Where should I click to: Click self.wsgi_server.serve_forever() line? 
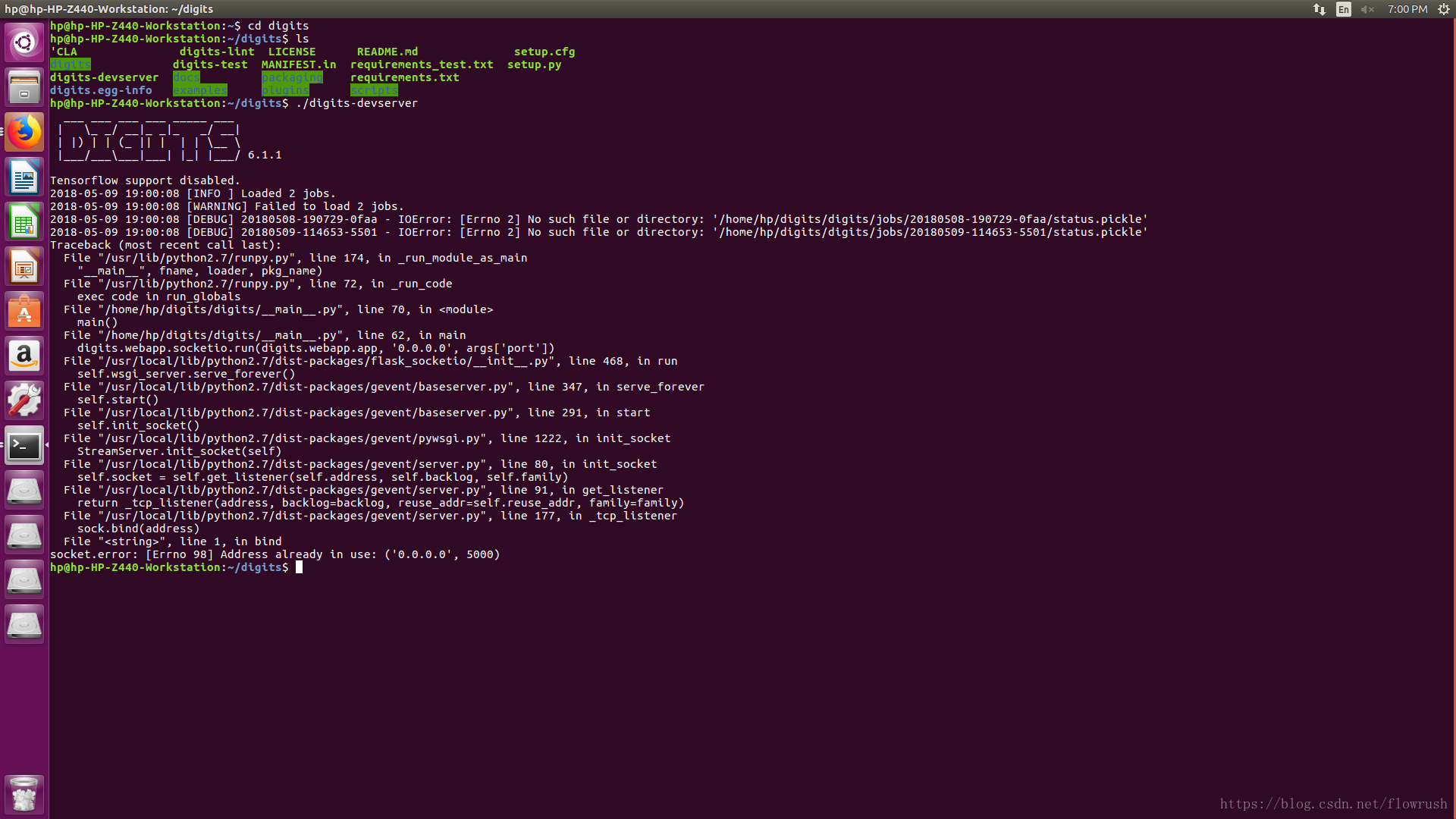[x=186, y=374]
